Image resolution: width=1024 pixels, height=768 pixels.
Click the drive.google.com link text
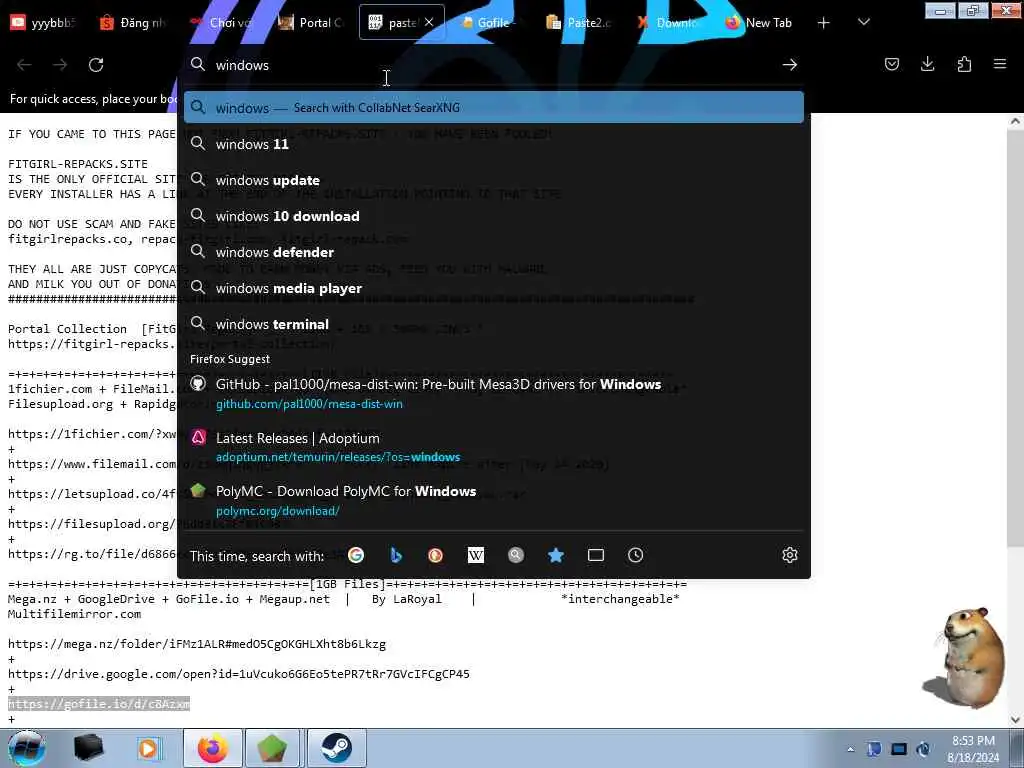[x=238, y=674]
